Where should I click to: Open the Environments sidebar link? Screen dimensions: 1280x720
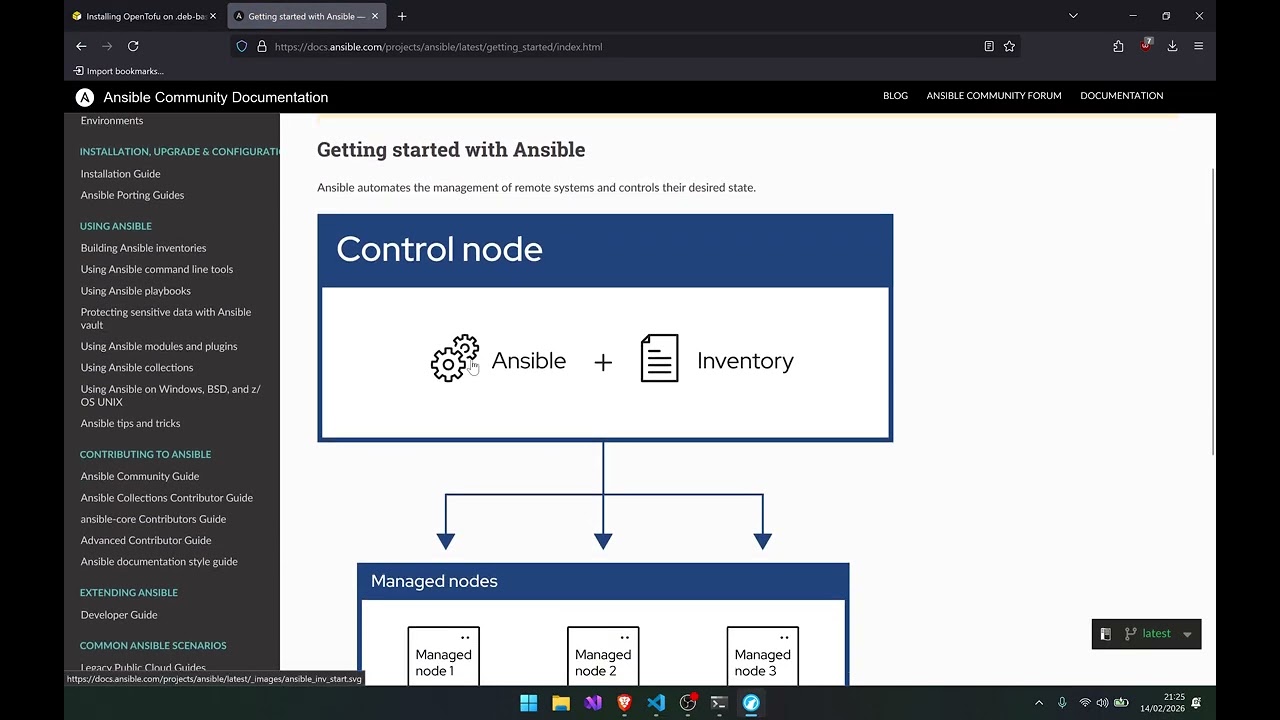pos(112,121)
